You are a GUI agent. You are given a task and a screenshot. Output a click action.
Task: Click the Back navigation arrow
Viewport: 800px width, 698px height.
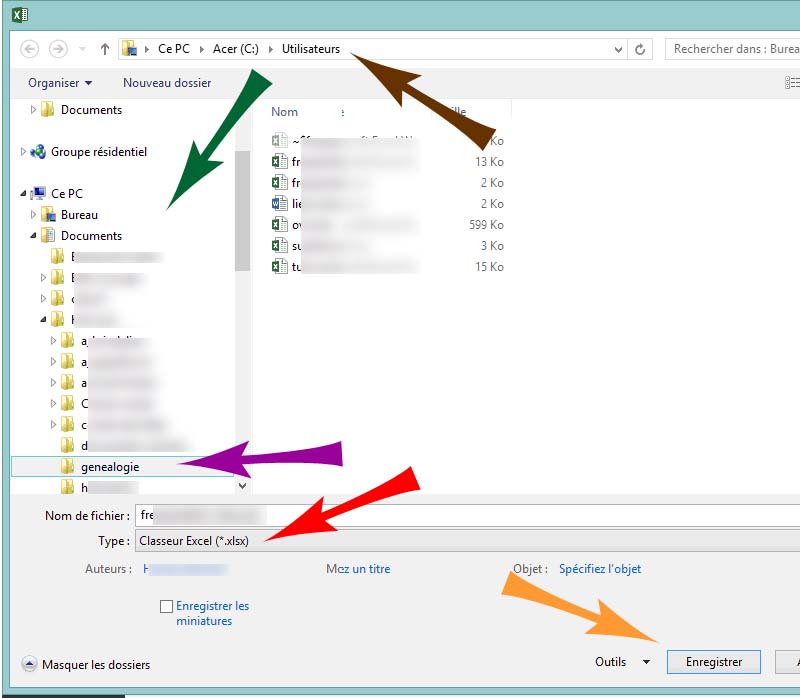pyautogui.click(x=29, y=49)
